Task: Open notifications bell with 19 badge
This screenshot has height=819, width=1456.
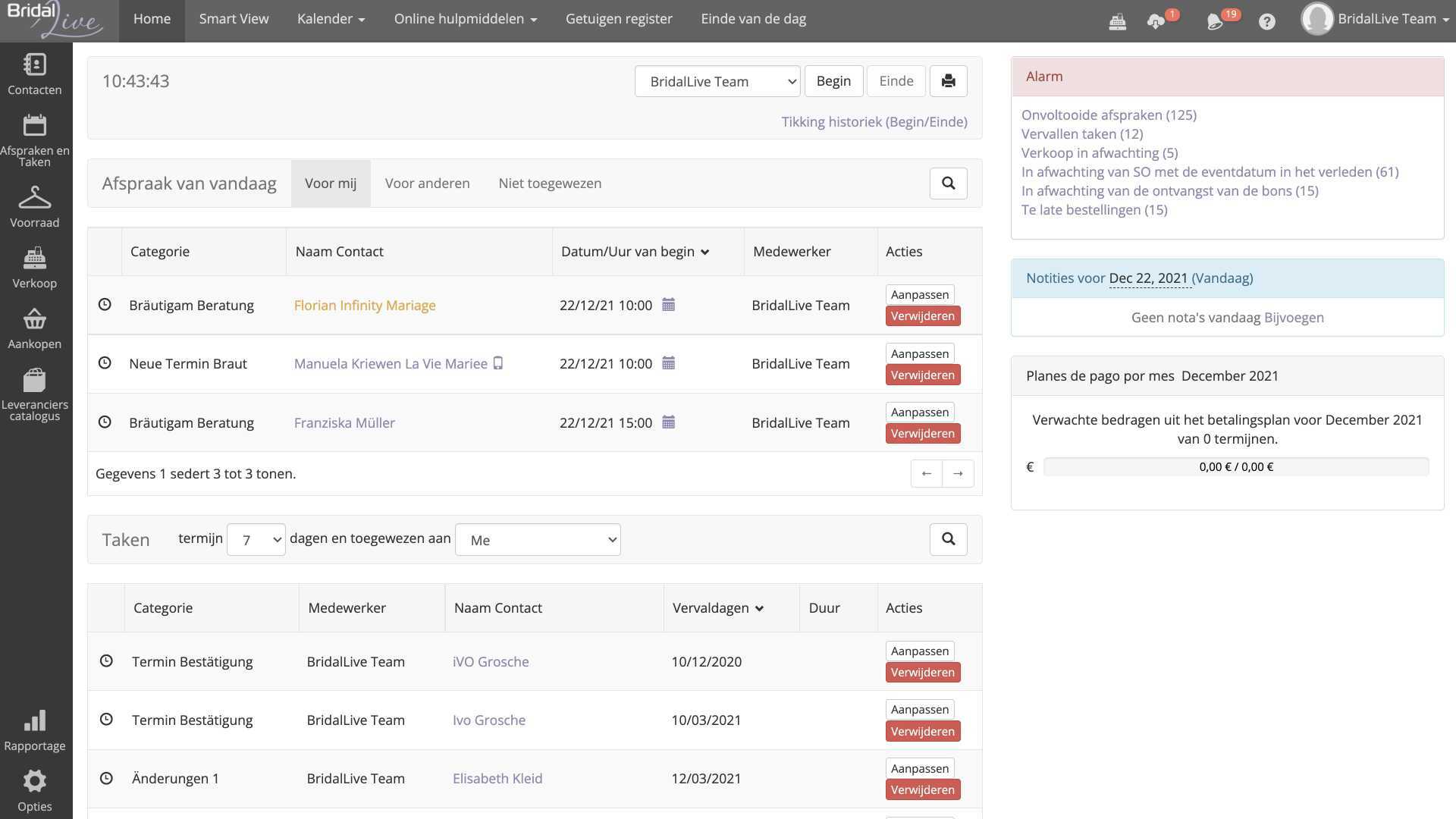Action: coord(1216,21)
